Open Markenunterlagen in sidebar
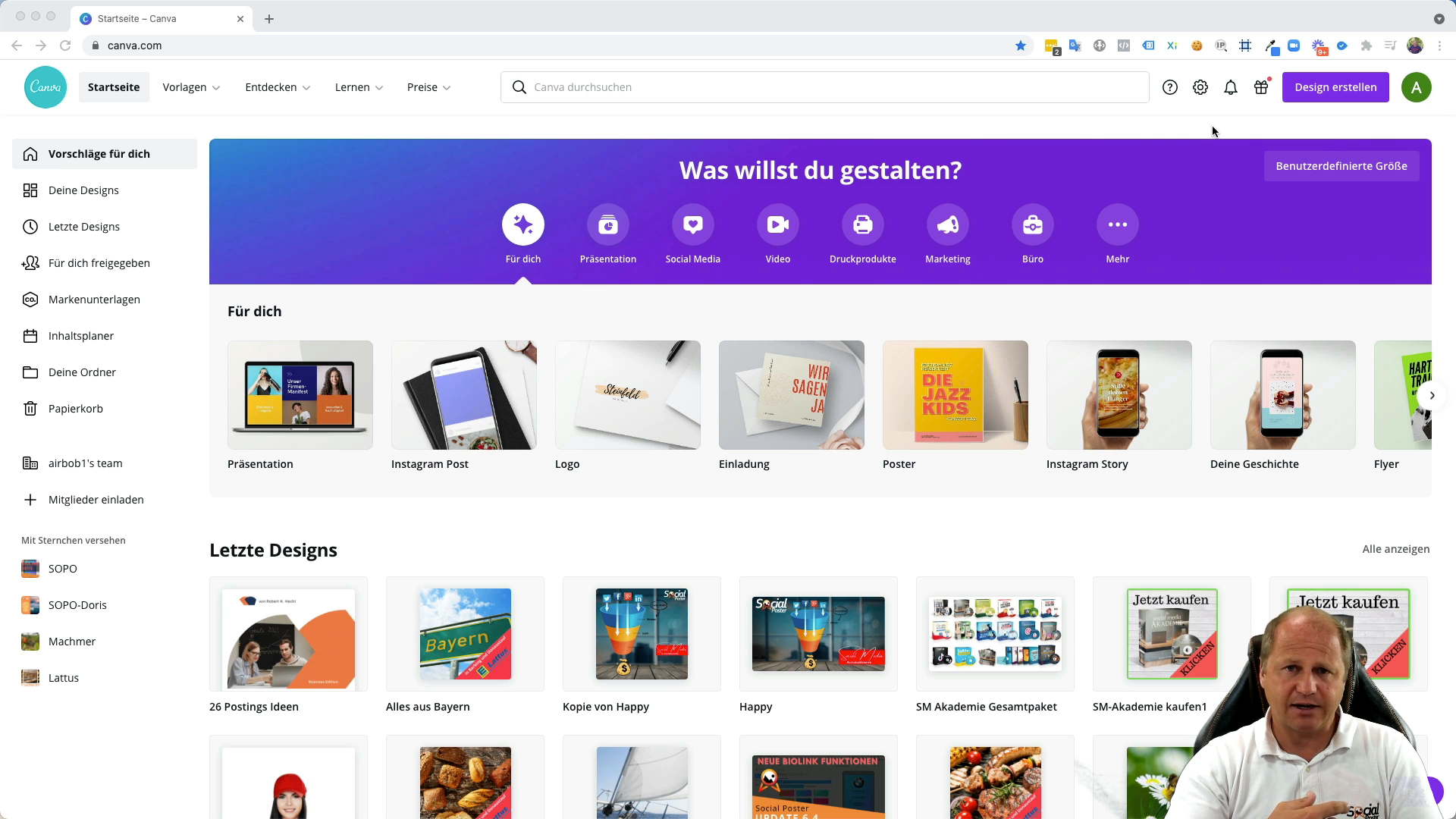This screenshot has width=1456, height=819. point(105,300)
